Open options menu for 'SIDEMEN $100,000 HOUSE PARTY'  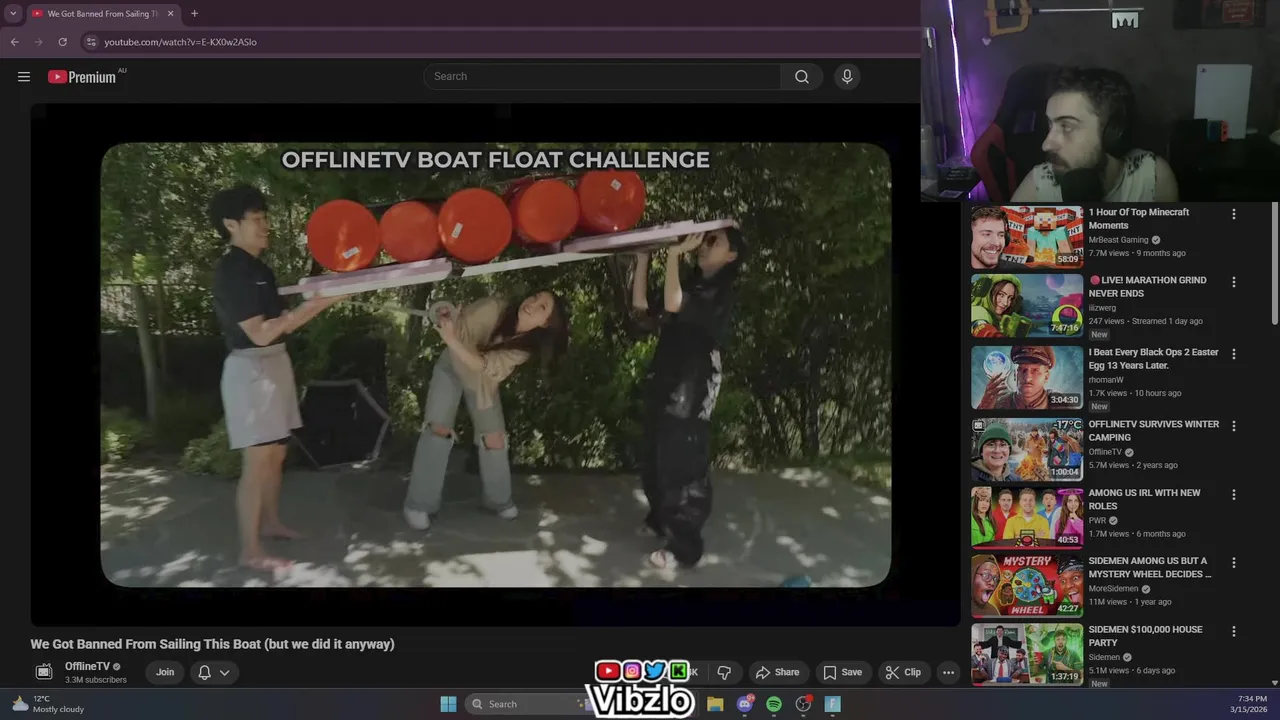click(1233, 631)
